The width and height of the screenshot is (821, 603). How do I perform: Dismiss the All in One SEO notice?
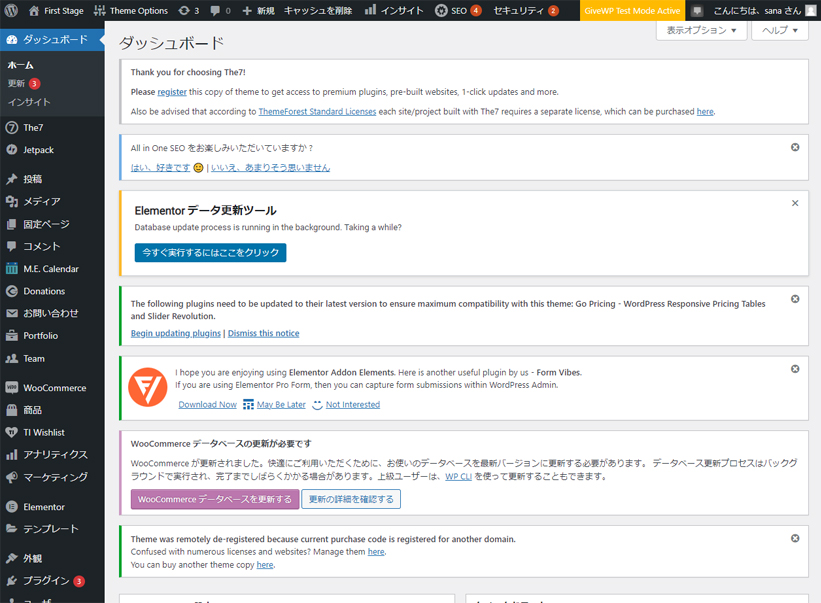pyautogui.click(x=795, y=147)
